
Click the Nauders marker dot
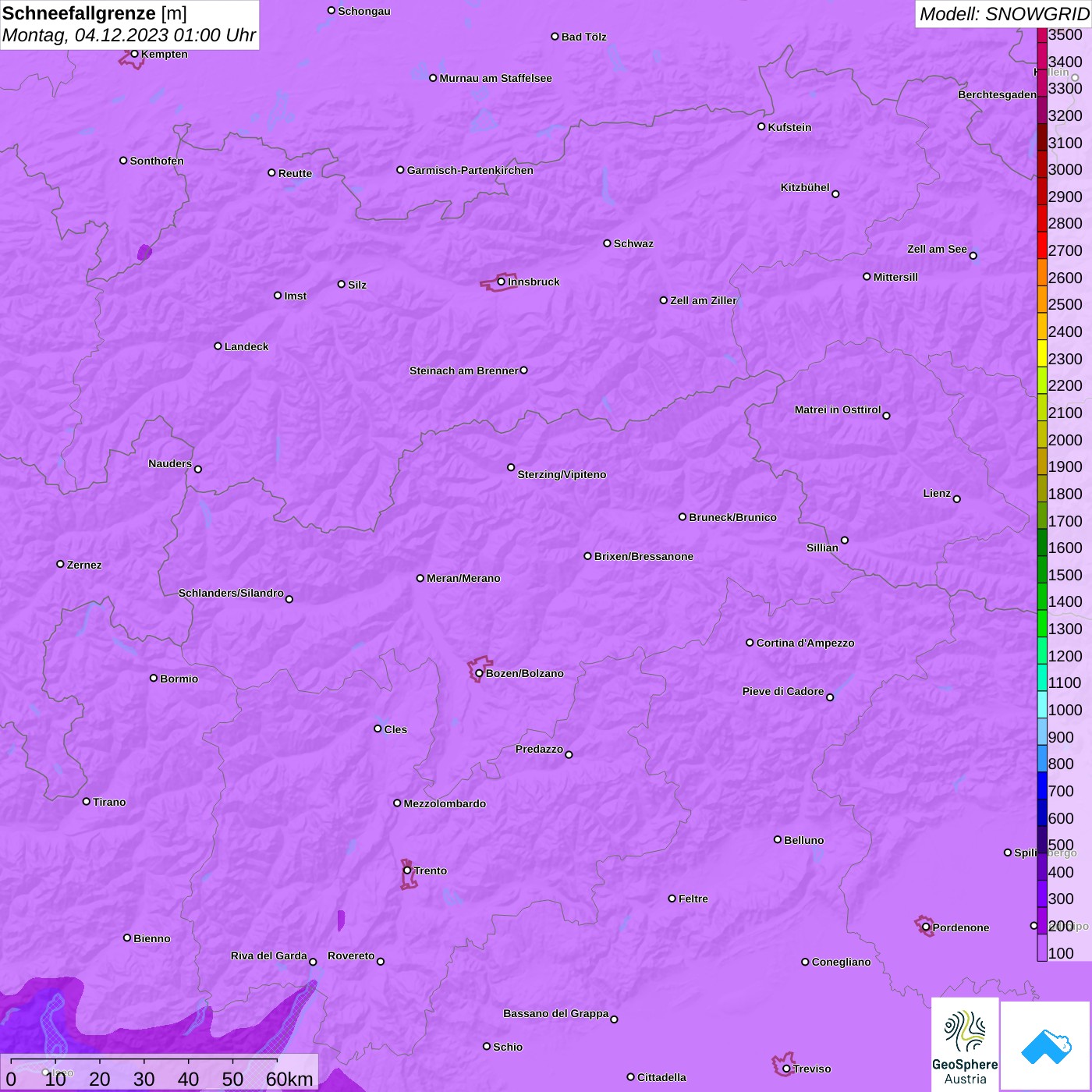coord(198,469)
